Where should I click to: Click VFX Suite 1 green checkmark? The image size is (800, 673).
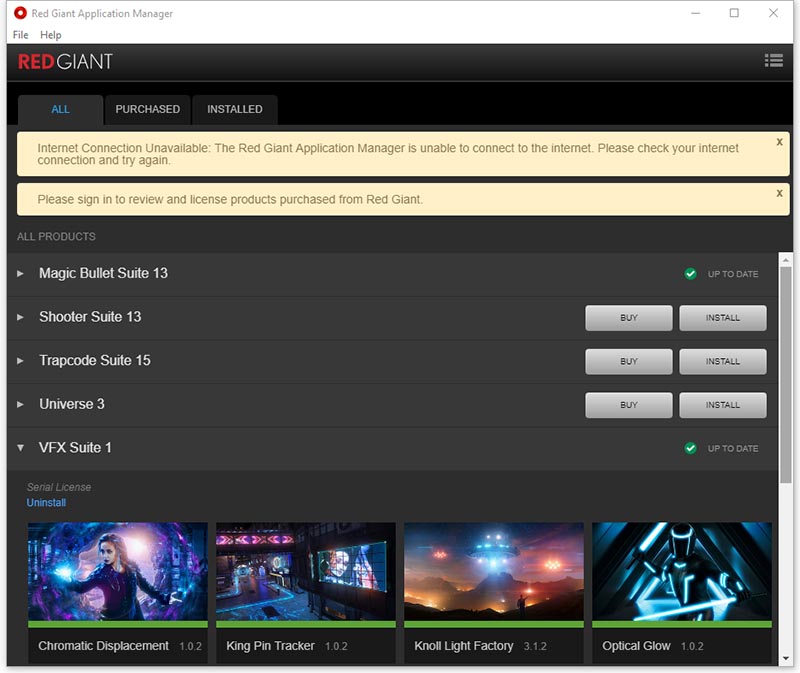click(x=690, y=448)
